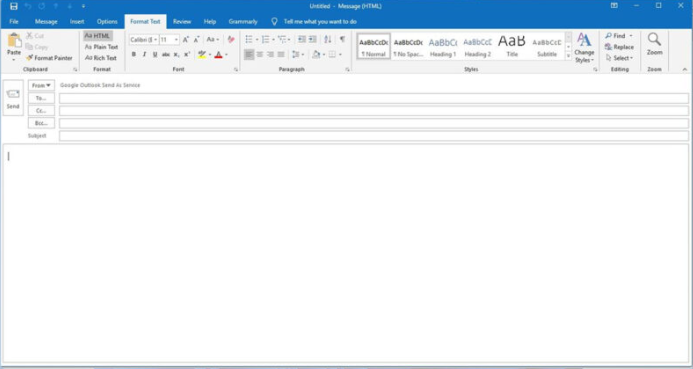Viewport: 693px width, 369px height.
Task: Apply the Heading 2 style
Action: point(477,46)
